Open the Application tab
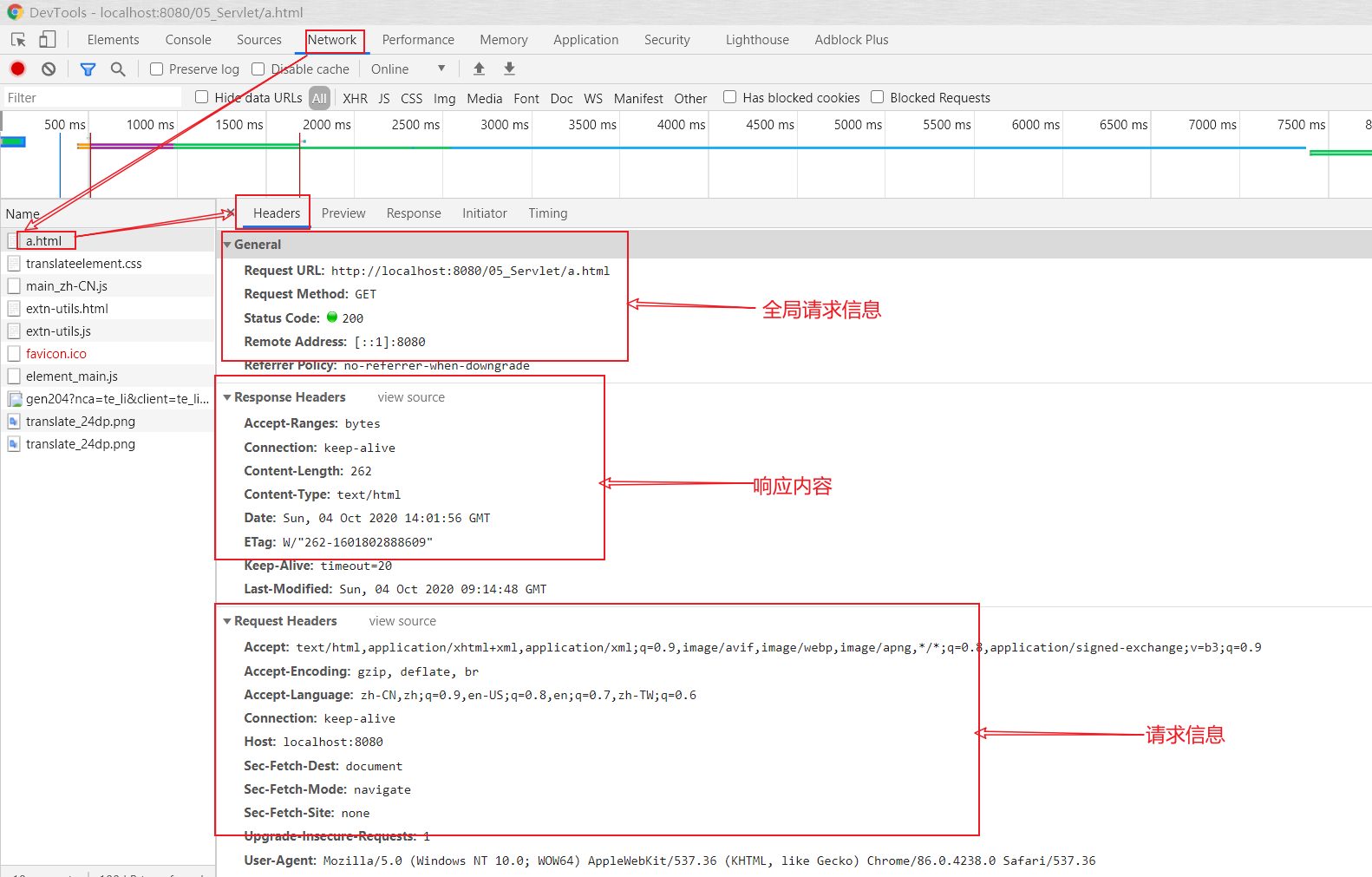 click(586, 40)
